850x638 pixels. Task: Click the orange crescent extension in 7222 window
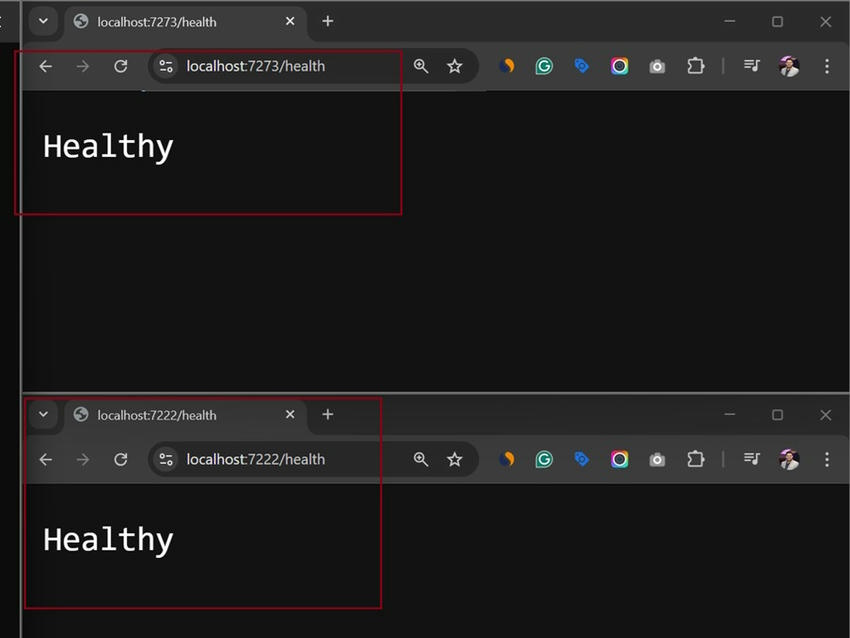pyautogui.click(x=507, y=459)
